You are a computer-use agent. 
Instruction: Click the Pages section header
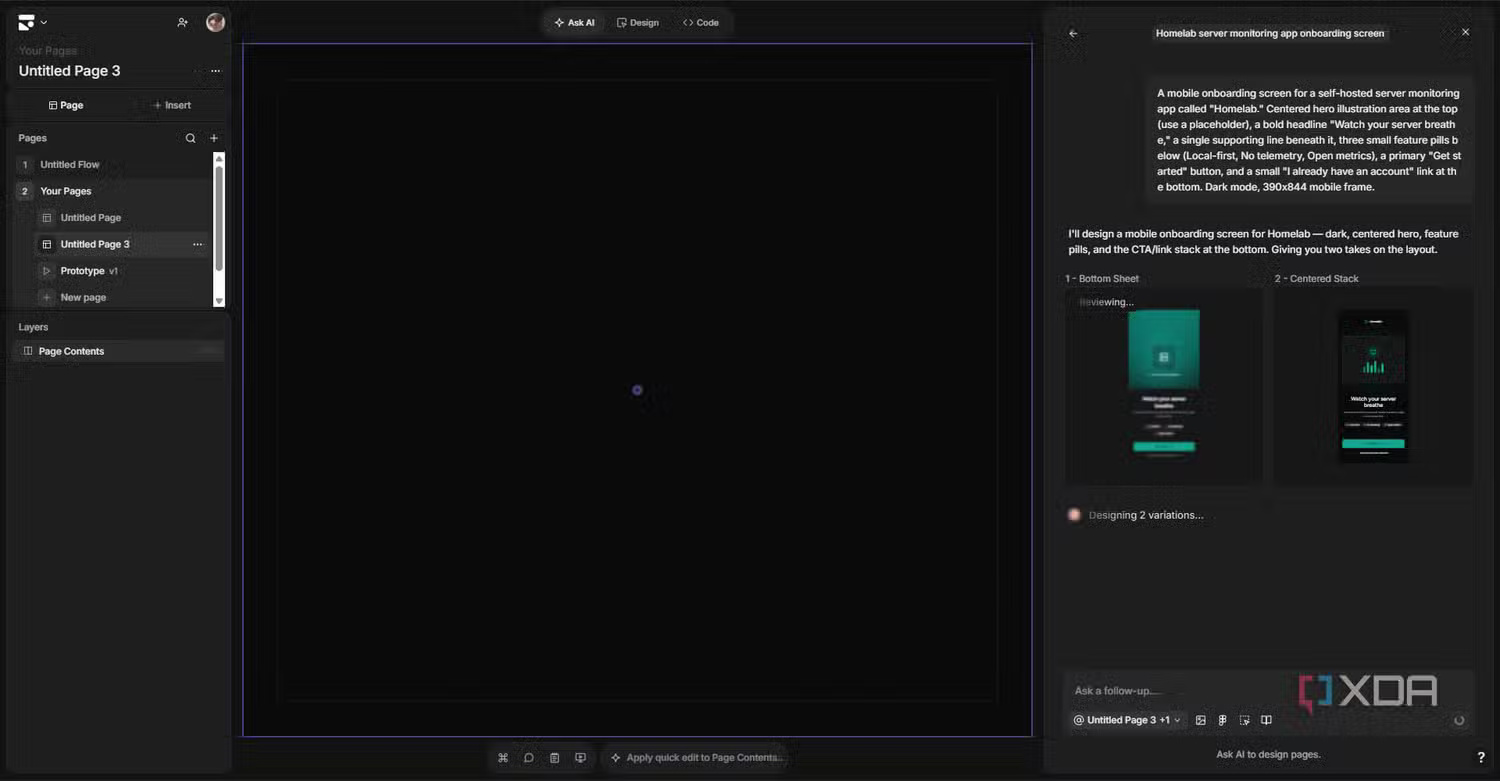pos(33,138)
